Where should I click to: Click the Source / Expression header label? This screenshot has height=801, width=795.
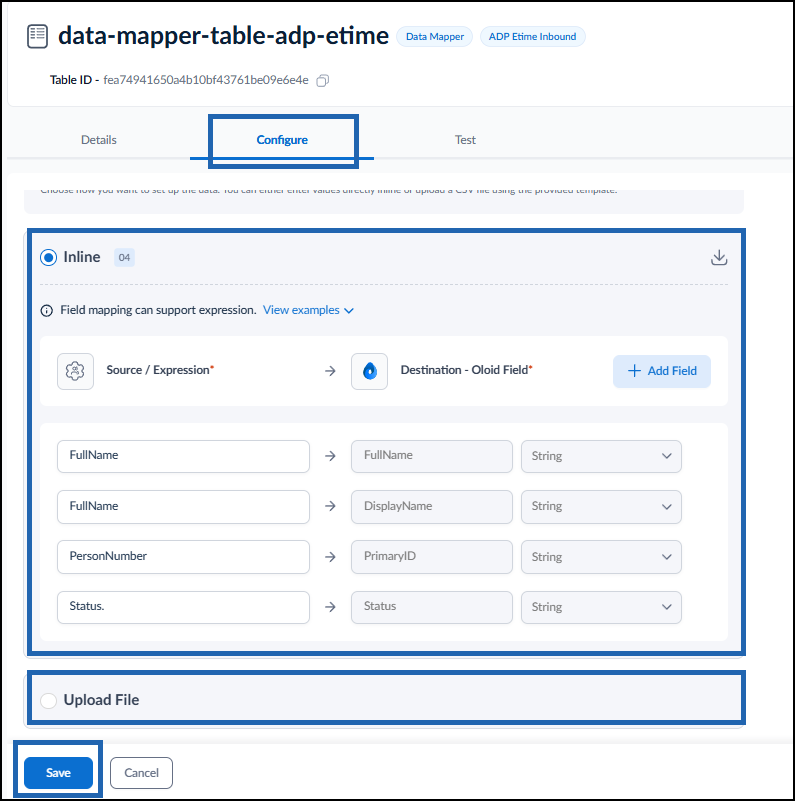(x=160, y=370)
